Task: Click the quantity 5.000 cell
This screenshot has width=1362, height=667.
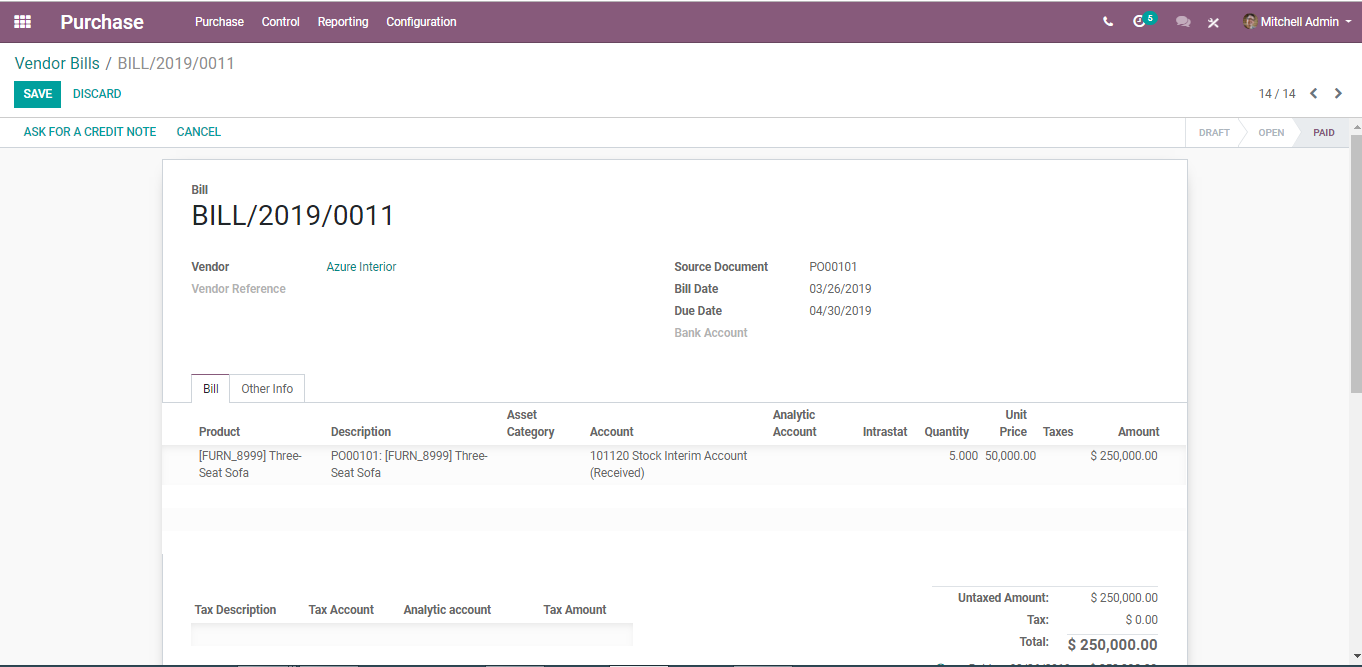Action: 963,456
